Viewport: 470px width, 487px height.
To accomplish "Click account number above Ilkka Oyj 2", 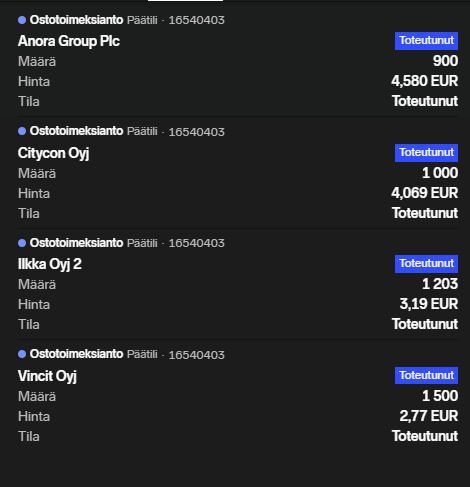I will (197, 243).
